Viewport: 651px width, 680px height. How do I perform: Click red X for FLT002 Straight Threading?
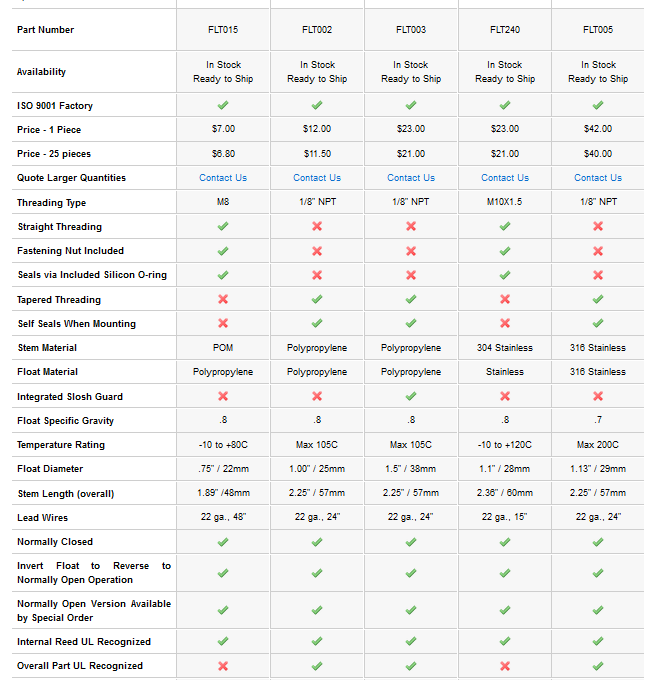317,227
